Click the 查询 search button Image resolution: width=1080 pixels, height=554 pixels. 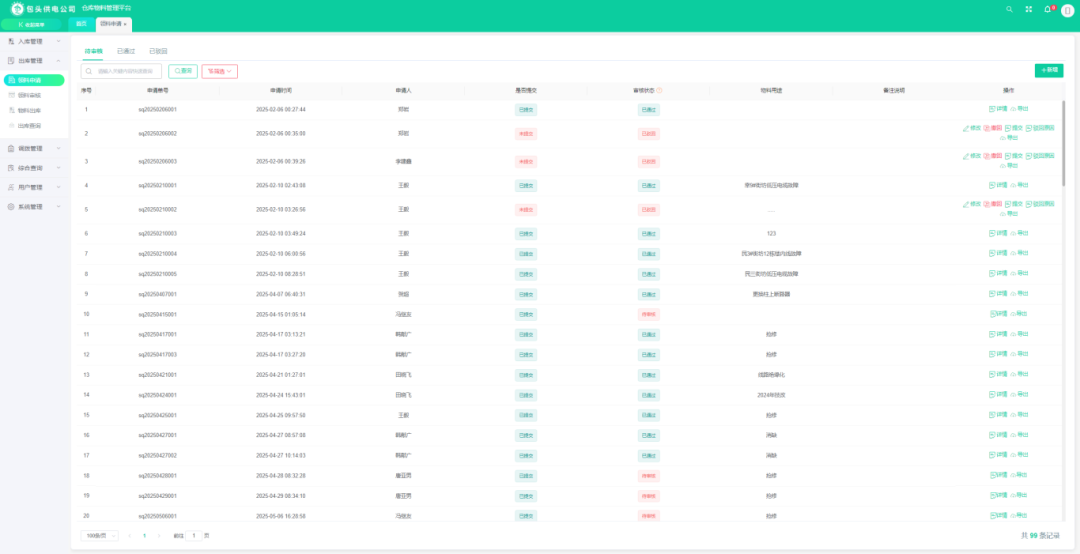[x=183, y=71]
